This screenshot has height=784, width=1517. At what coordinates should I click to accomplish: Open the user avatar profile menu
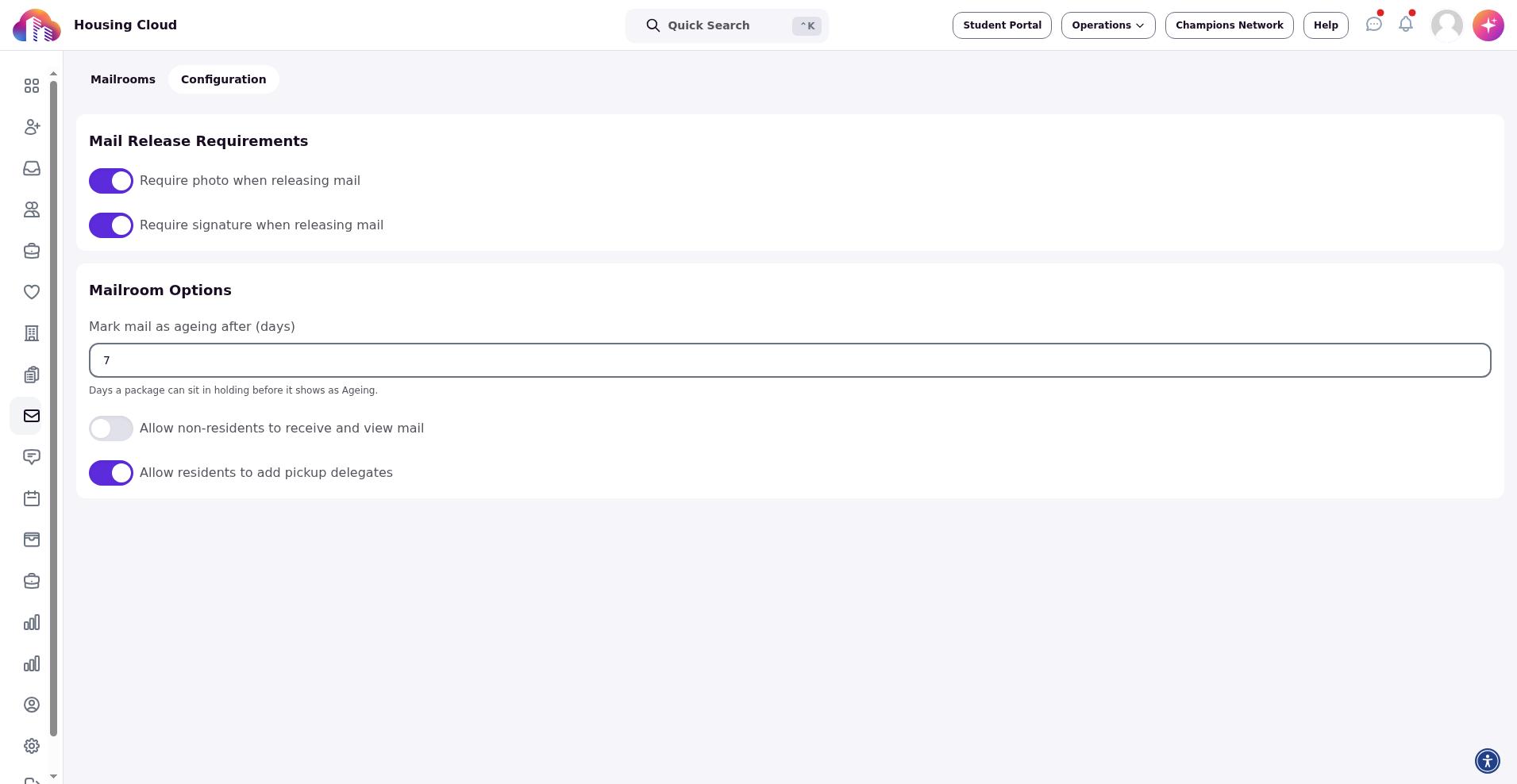(1447, 25)
